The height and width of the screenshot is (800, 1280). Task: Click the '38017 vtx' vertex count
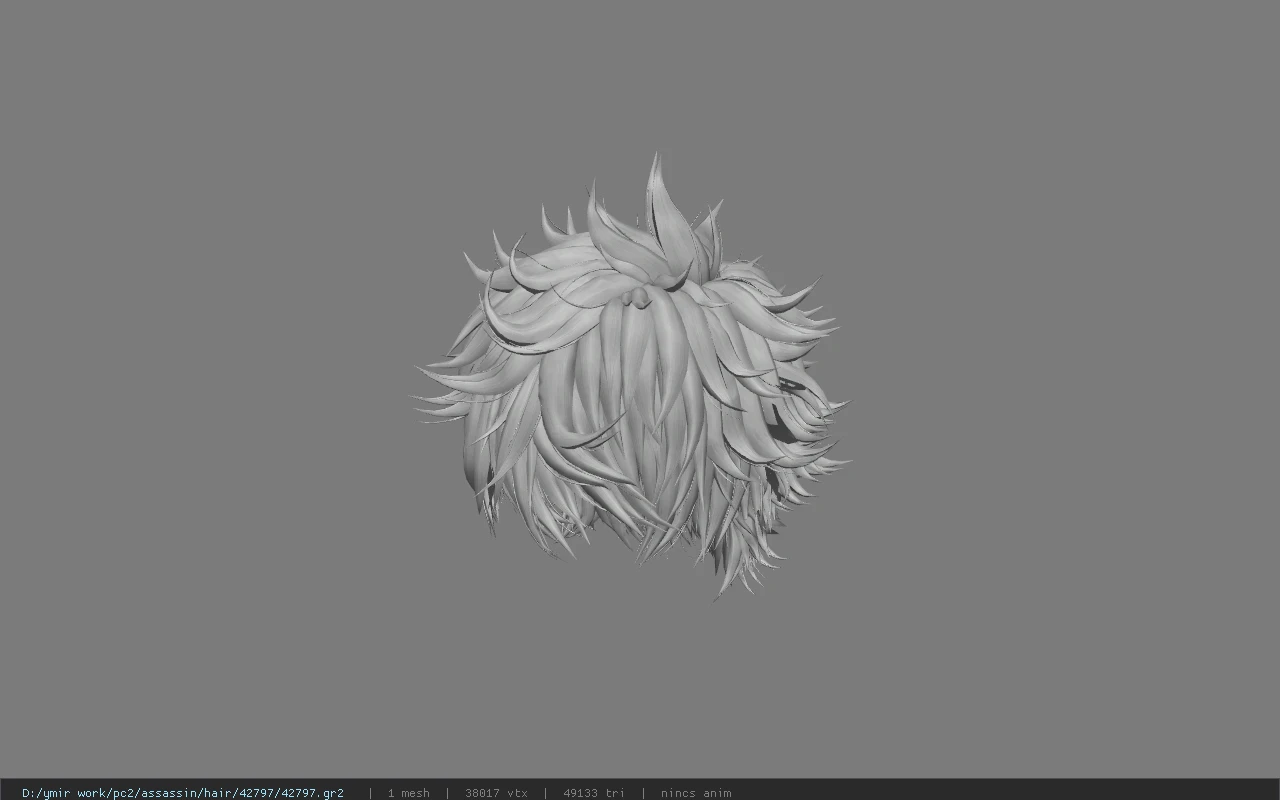tap(496, 793)
